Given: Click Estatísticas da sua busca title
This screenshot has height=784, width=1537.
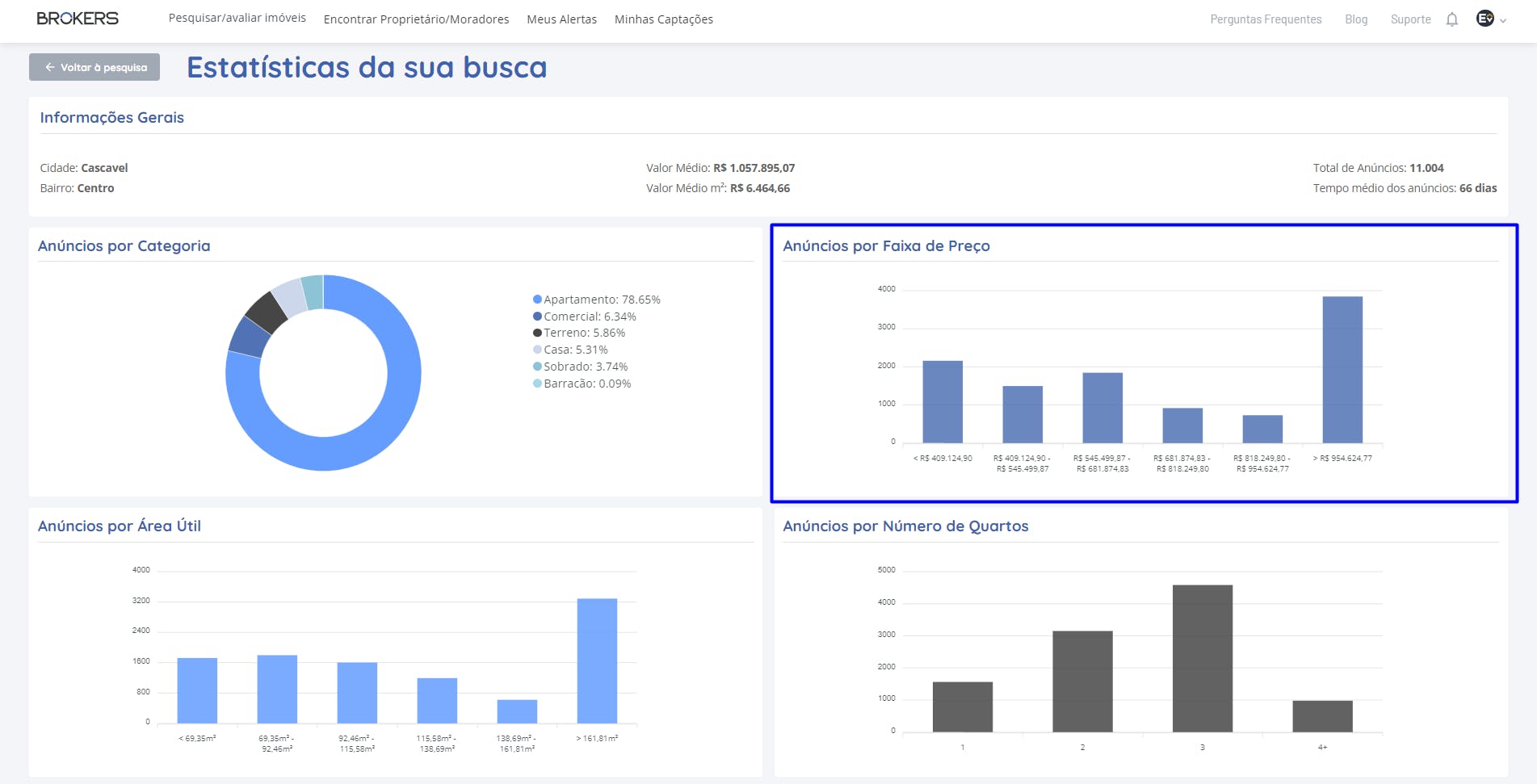Looking at the screenshot, I should click(367, 67).
